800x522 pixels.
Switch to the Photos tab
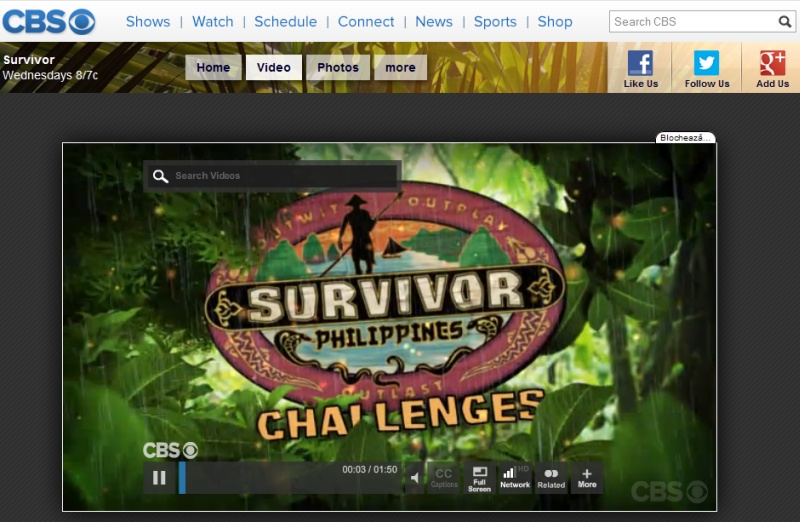pyautogui.click(x=338, y=67)
